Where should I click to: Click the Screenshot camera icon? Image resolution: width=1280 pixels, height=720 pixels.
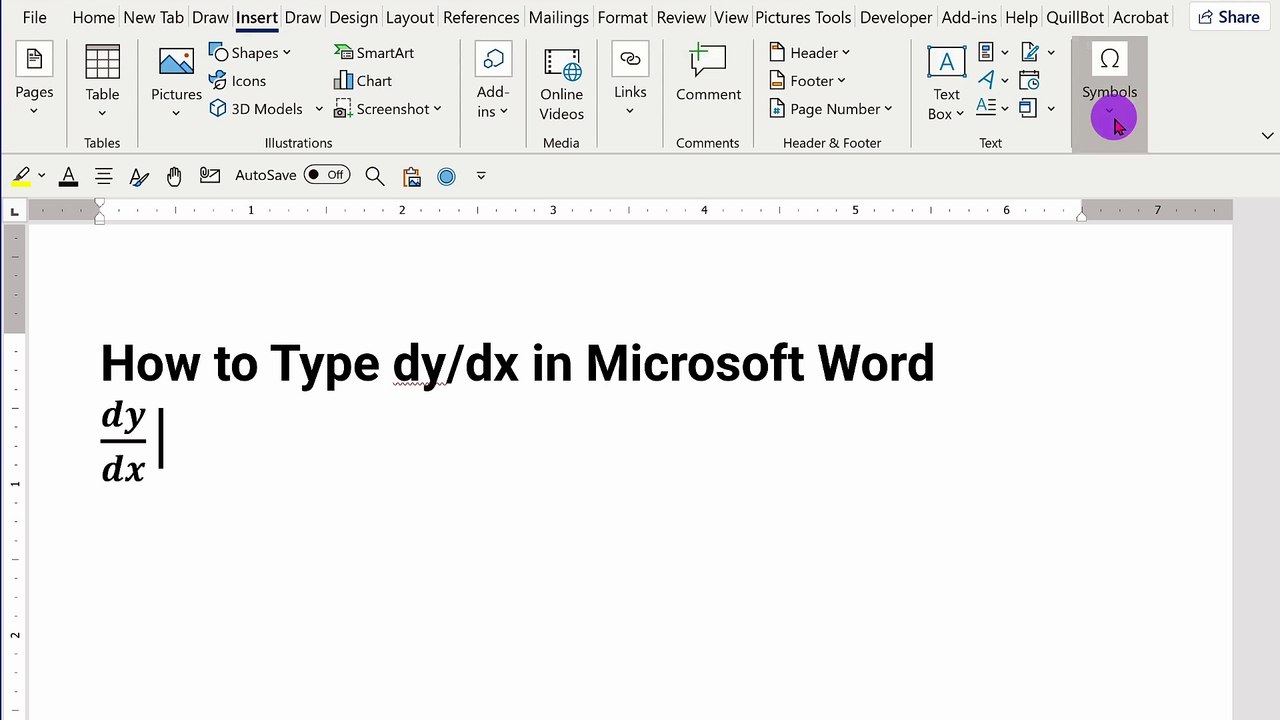pos(343,109)
